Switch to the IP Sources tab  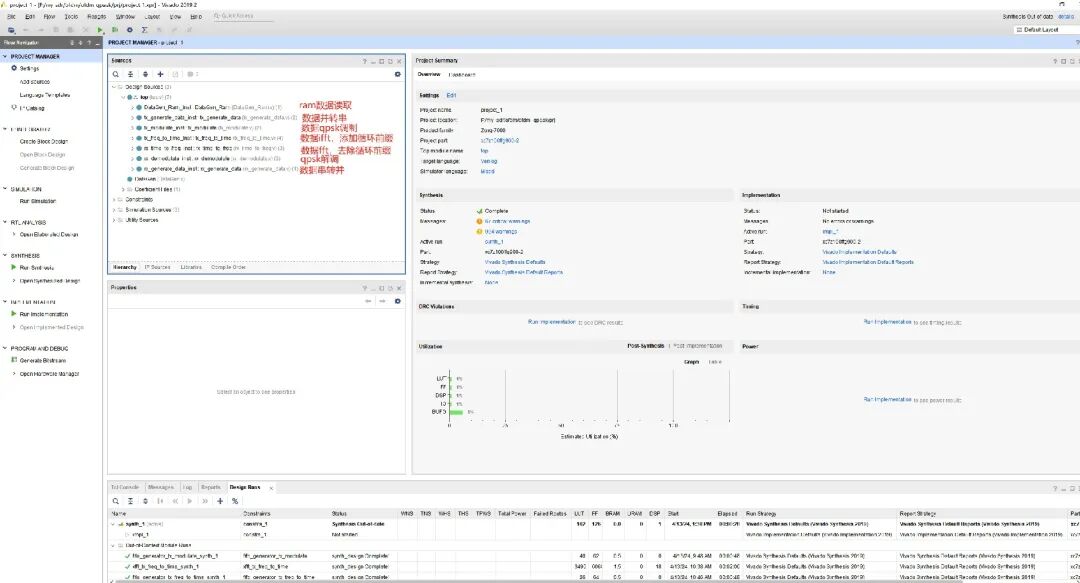[158, 267]
